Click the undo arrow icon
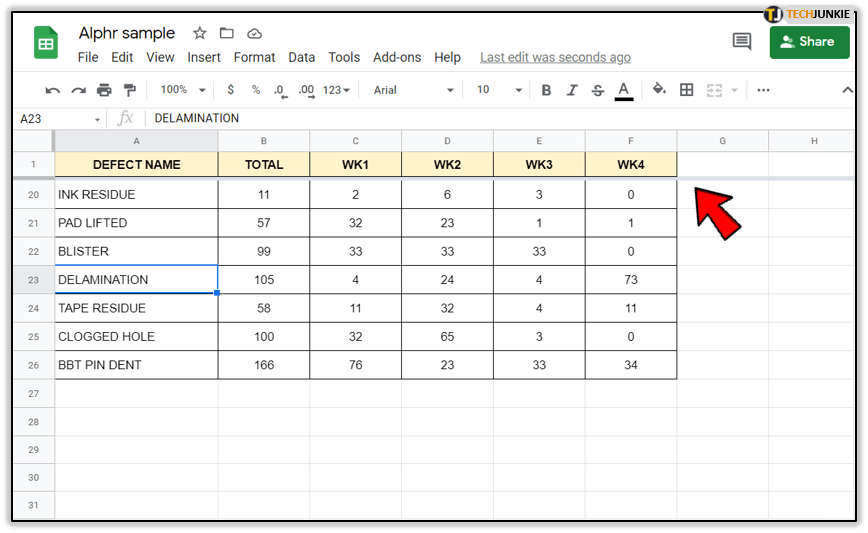Image resolution: width=868 pixels, height=533 pixels. (53, 90)
